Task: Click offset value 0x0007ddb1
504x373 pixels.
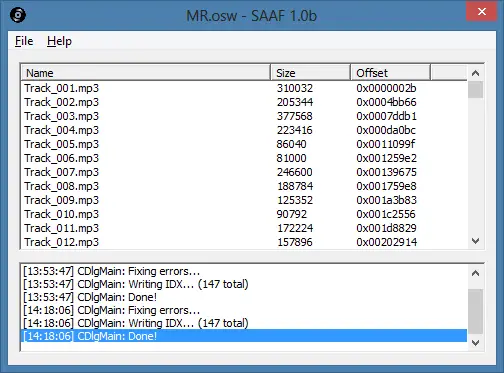Action: (x=386, y=116)
